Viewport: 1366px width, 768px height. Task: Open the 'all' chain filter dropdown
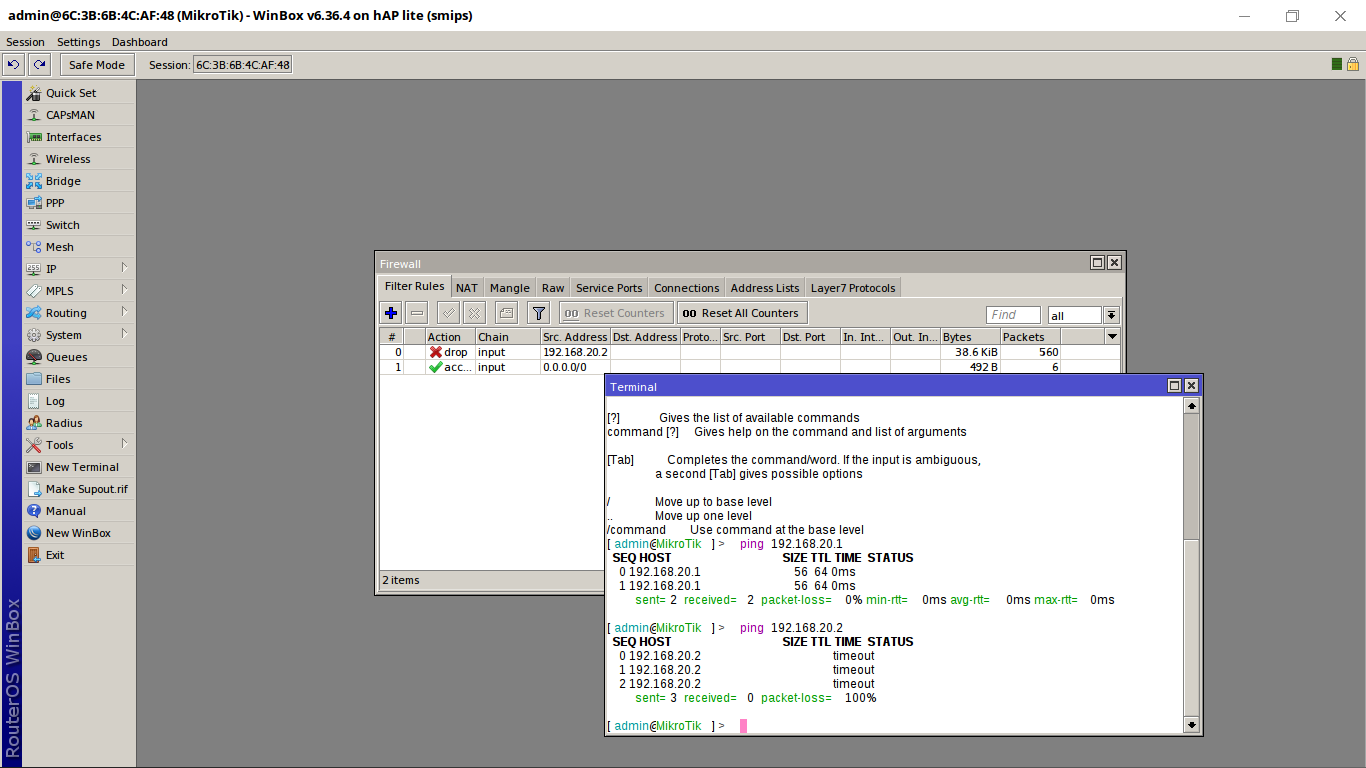(x=1111, y=315)
